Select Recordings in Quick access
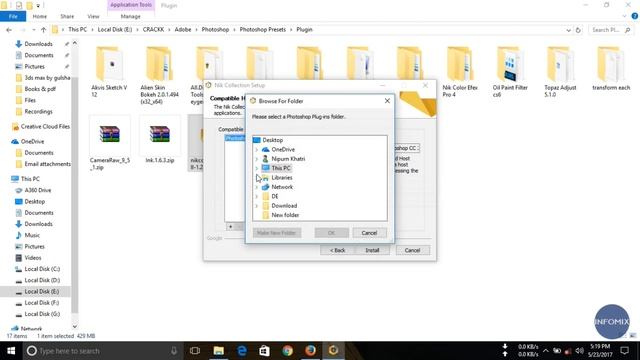The image size is (640, 360). 38,111
